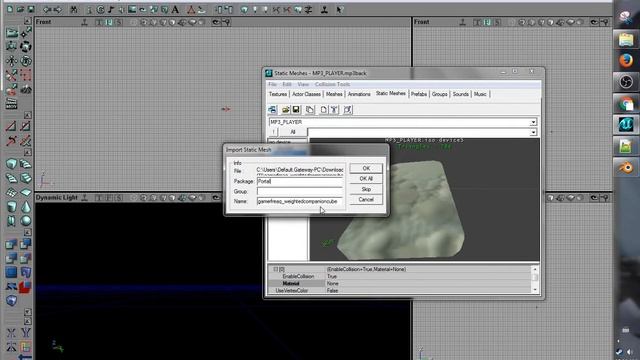Click the Sheet brush builder icon

26,192
